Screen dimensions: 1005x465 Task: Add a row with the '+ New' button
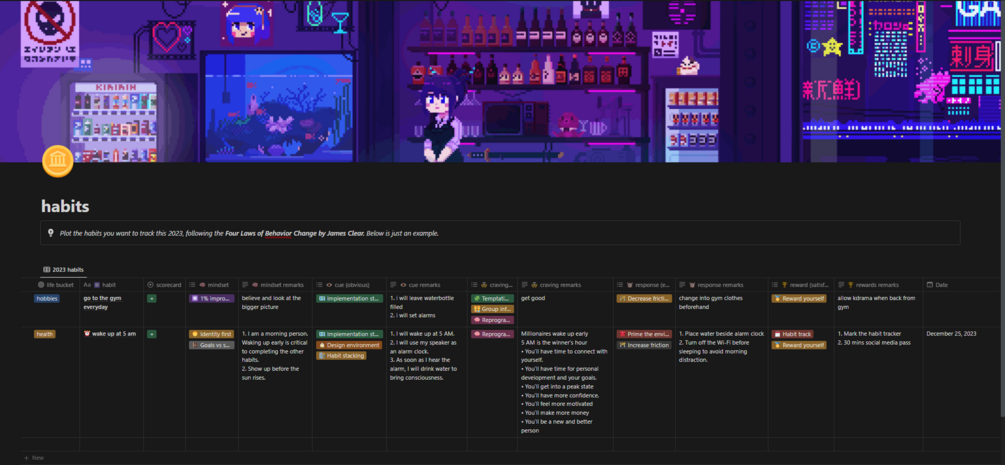point(34,458)
